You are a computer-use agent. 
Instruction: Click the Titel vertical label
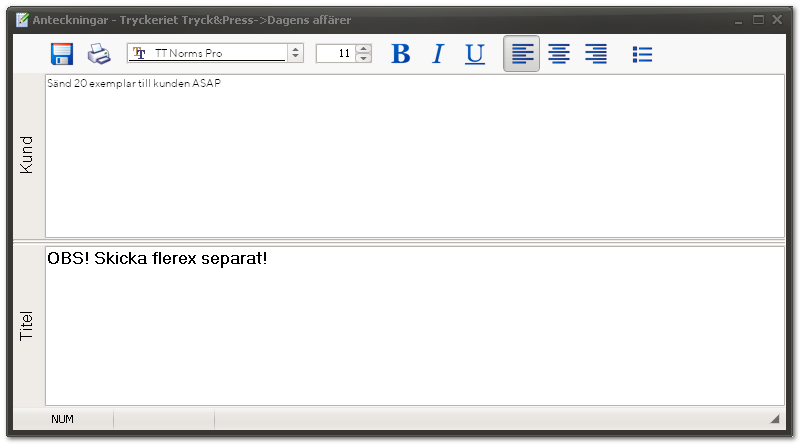click(x=26, y=326)
